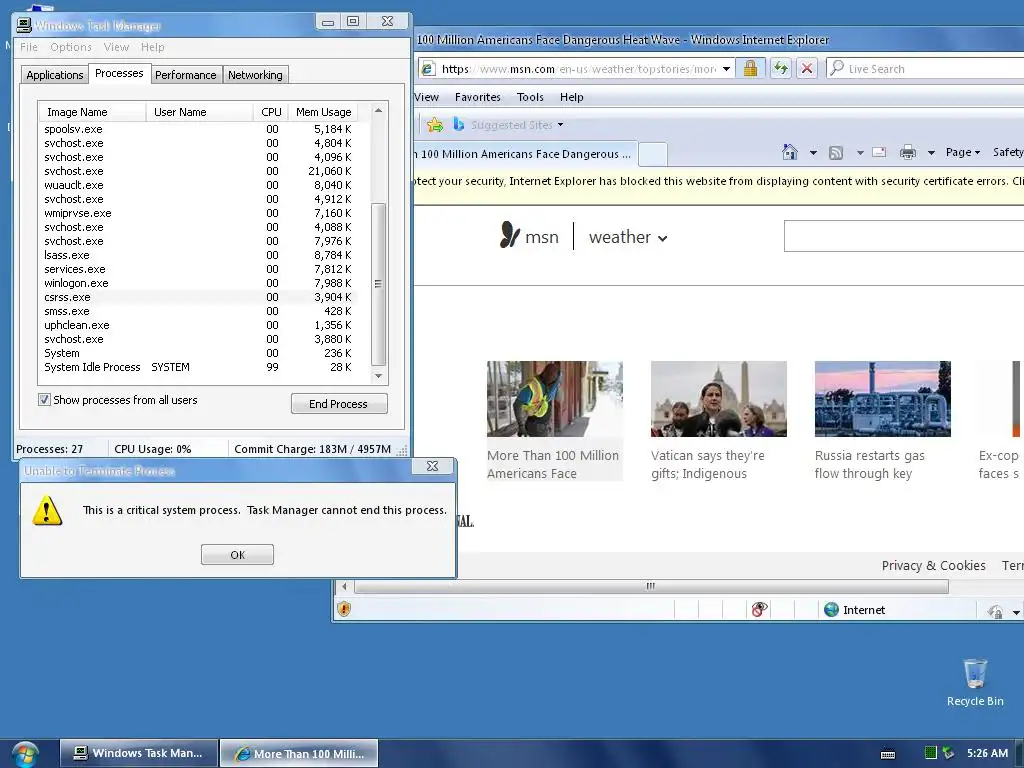Click the network tray icon

[x=948, y=753]
